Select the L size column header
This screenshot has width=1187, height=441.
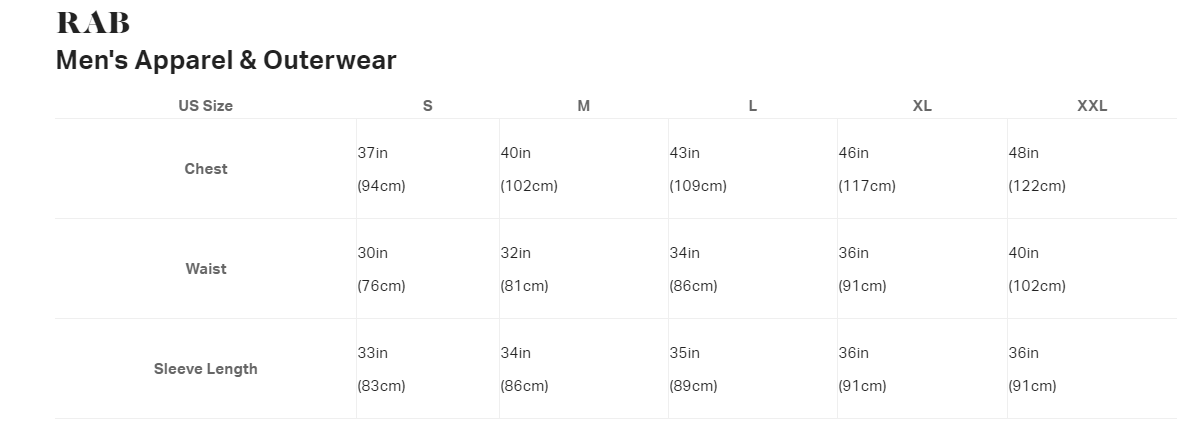click(x=752, y=106)
